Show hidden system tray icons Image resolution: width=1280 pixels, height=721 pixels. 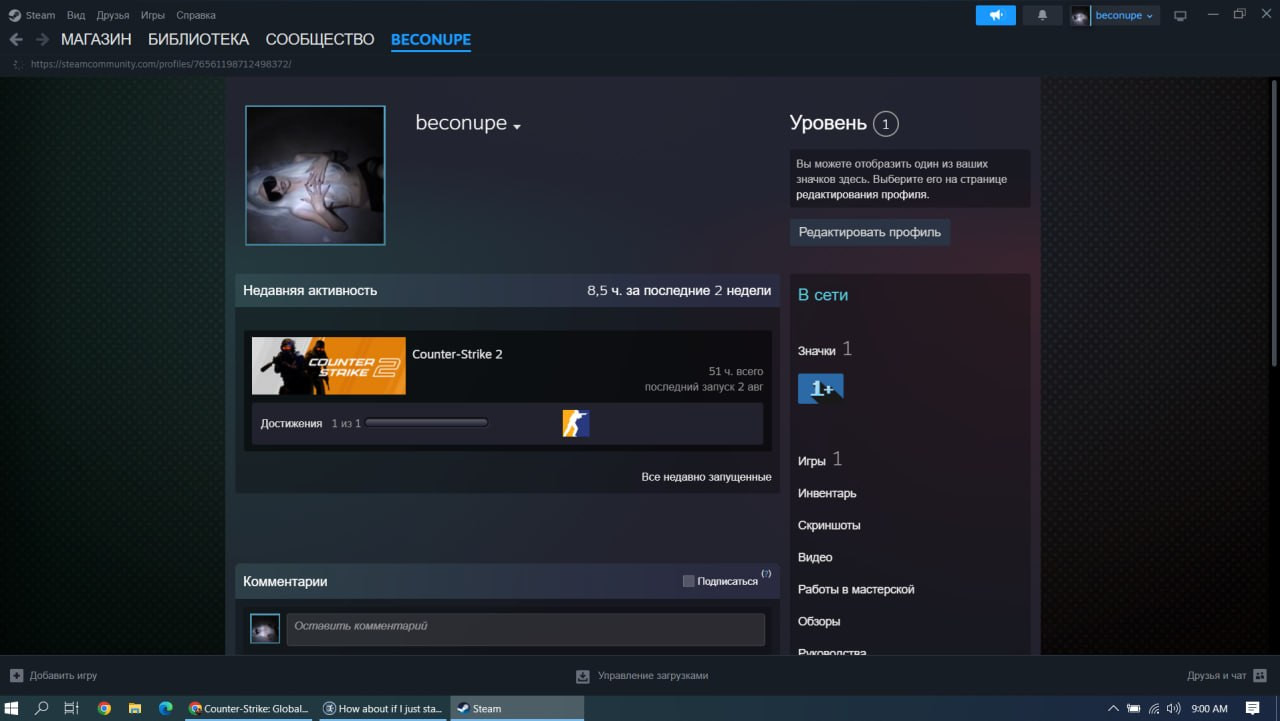(x=1114, y=708)
